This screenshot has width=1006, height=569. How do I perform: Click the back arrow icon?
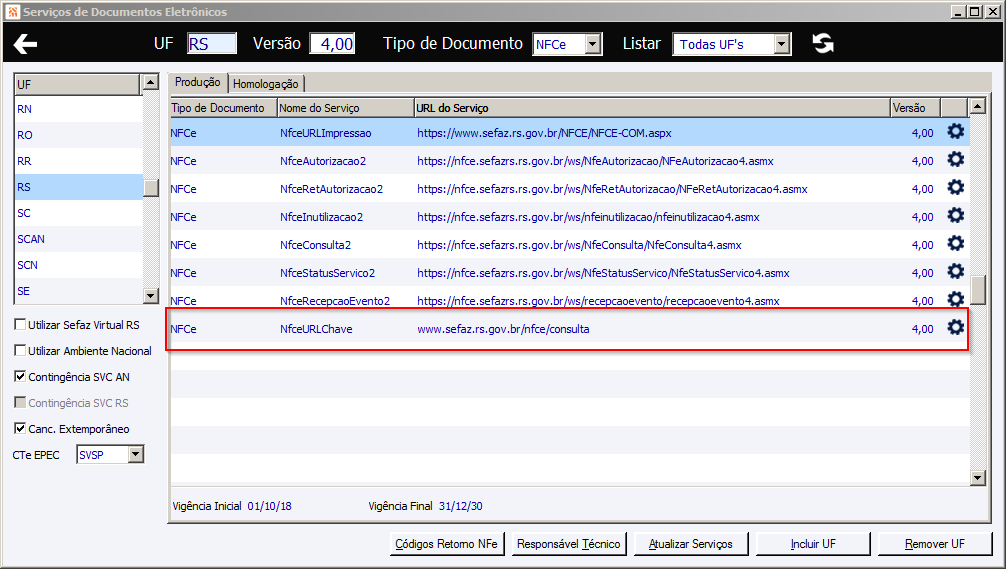(x=25, y=44)
